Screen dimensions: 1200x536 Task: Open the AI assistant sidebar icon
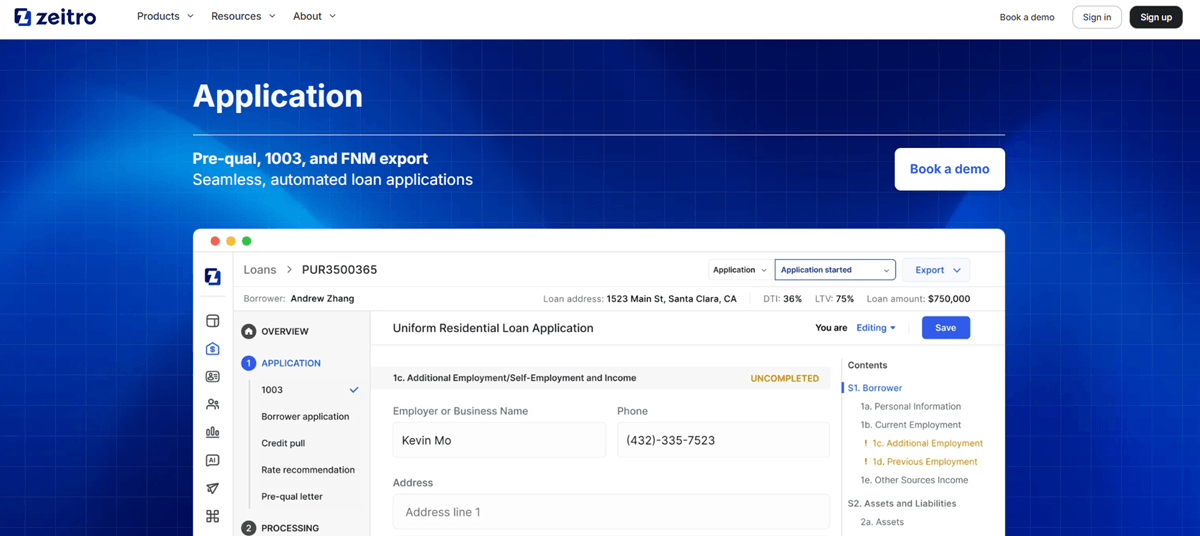212,461
